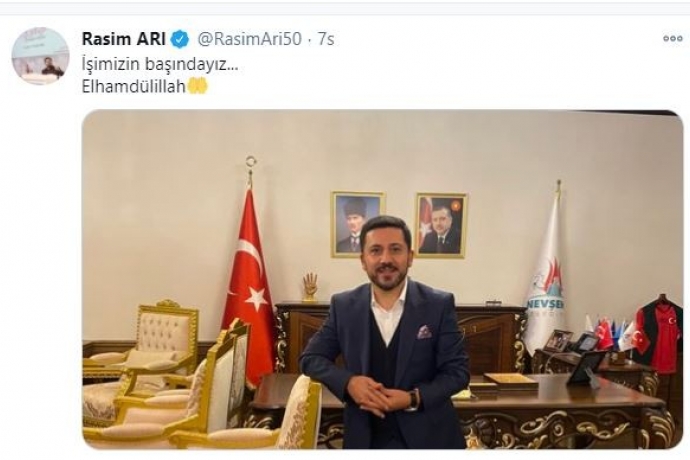Click the tweet text İşimizin başındayız...
Viewport: 690px width, 460px height.
tap(160, 64)
